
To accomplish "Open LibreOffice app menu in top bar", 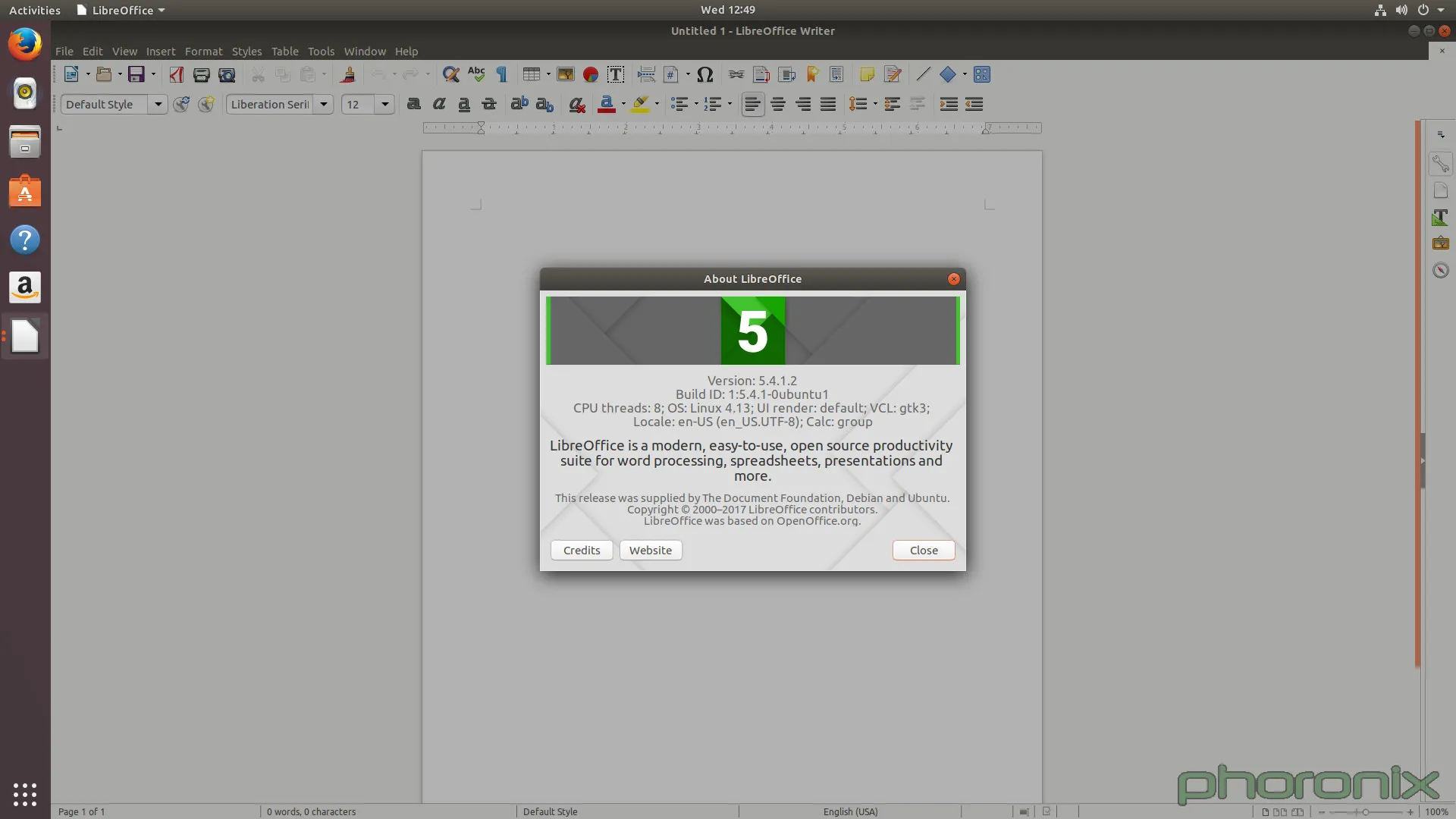I will click(121, 10).
